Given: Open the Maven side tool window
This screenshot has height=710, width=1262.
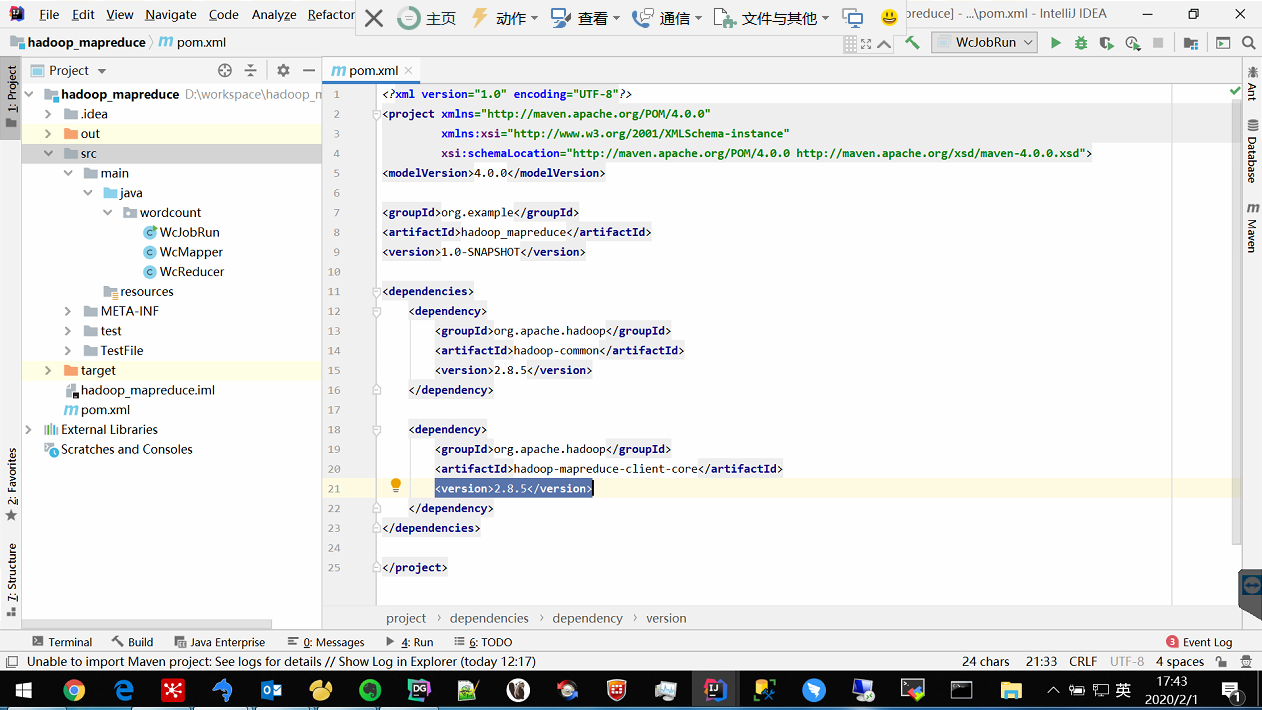Looking at the screenshot, I should [x=1252, y=227].
